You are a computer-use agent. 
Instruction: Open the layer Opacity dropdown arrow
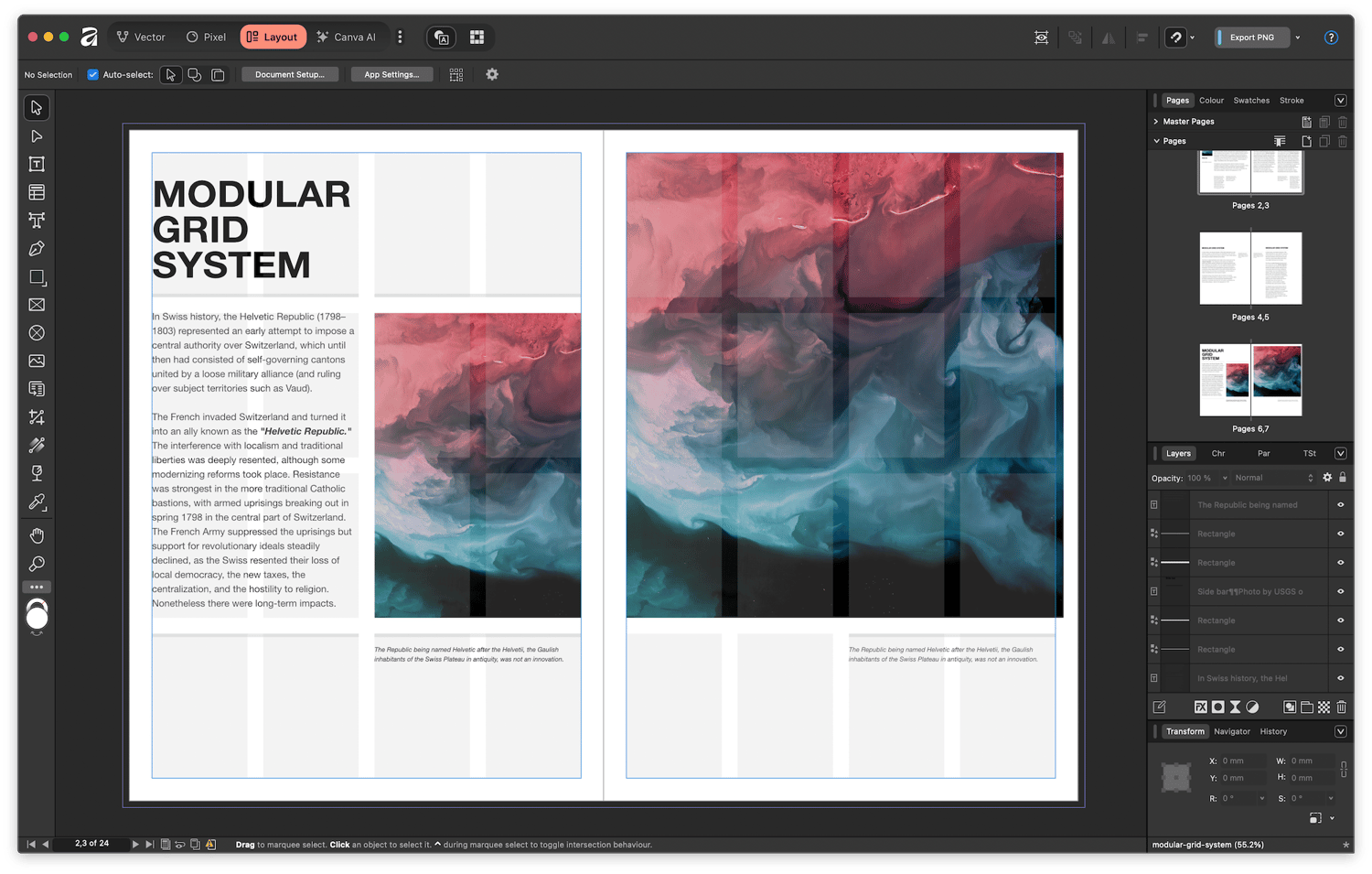click(x=1225, y=478)
